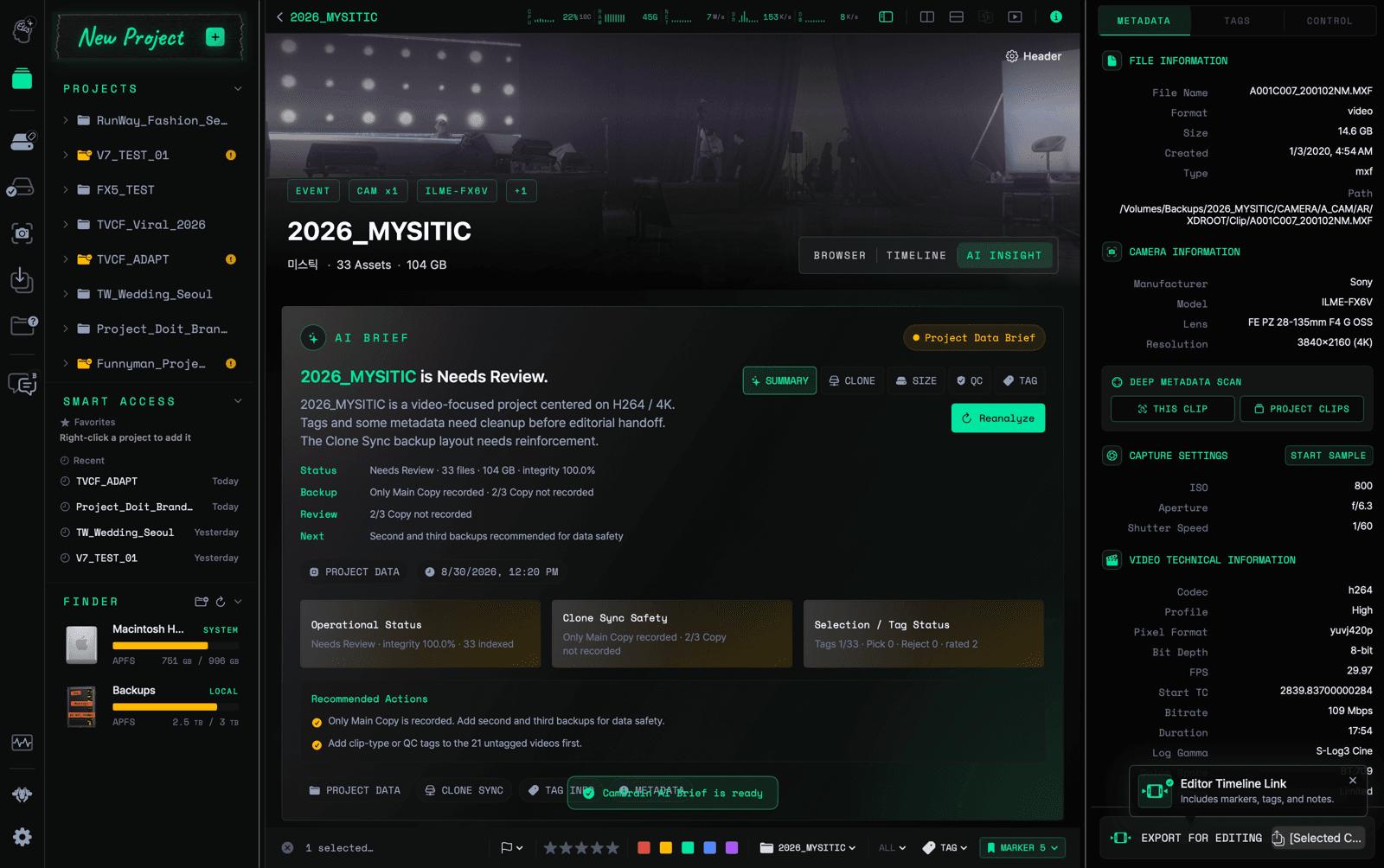The height and width of the screenshot is (868, 1384).
Task: Click the mascot icon above settings
Action: 22,795
